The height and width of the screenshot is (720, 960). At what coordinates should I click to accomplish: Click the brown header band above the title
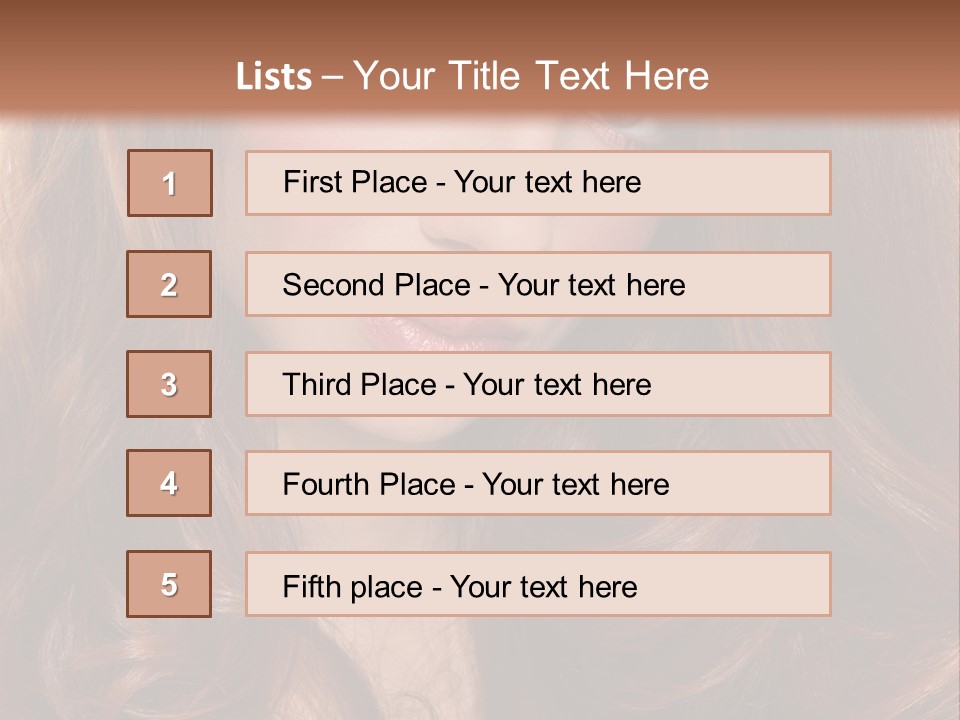(480, 22)
